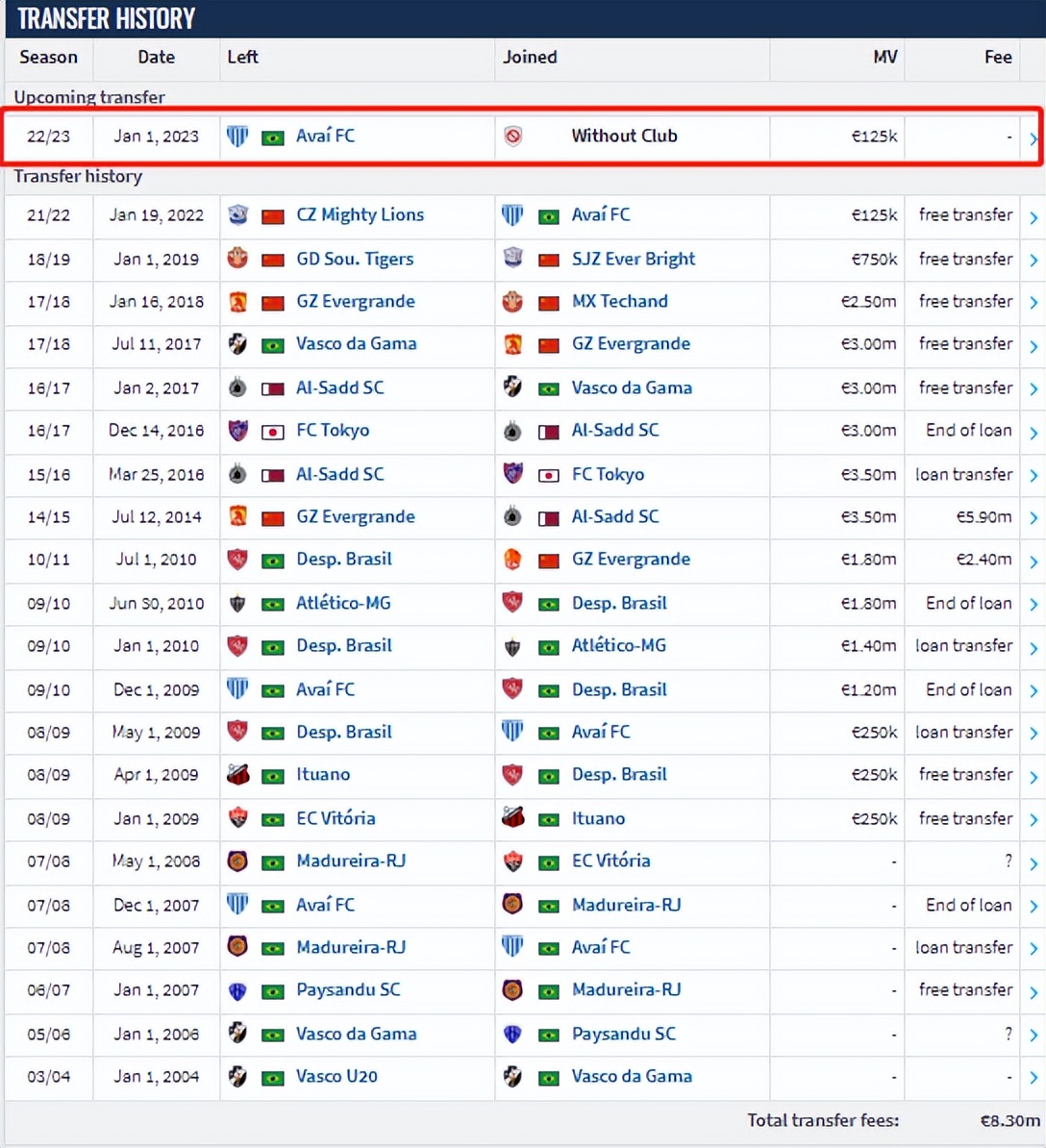Click the Without Club icon in the 22/23 row
This screenshot has width=1046, height=1148.
pos(513,137)
